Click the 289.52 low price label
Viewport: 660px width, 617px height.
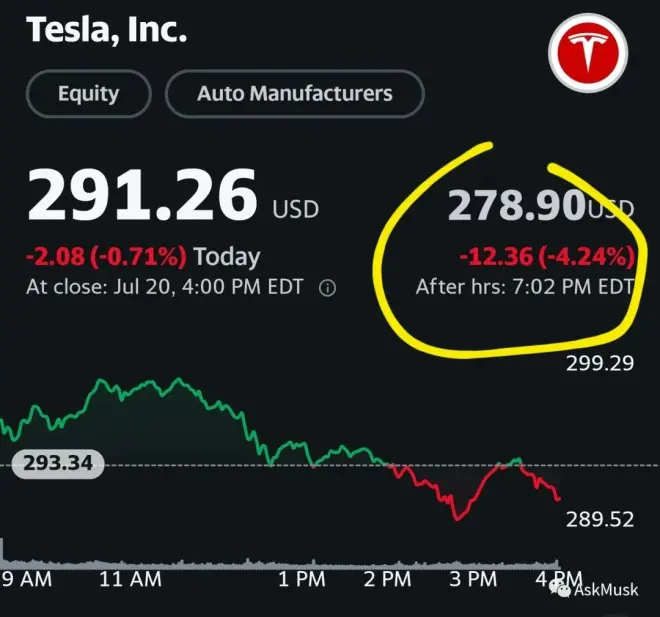600,520
